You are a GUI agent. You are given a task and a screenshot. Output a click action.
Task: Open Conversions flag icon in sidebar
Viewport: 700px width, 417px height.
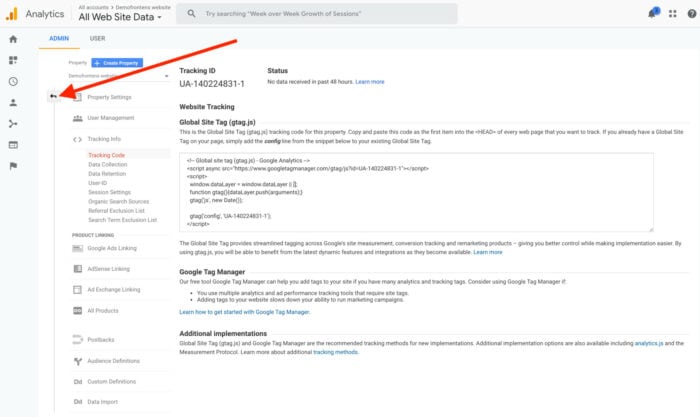coord(13,166)
